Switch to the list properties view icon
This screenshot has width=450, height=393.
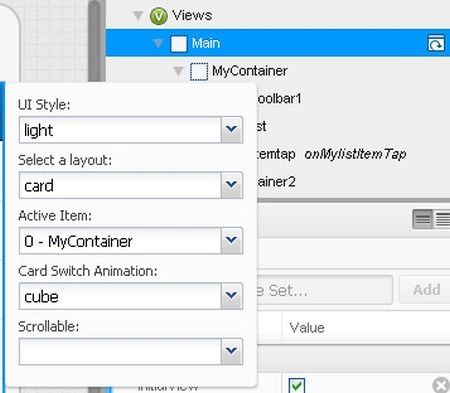(442, 219)
